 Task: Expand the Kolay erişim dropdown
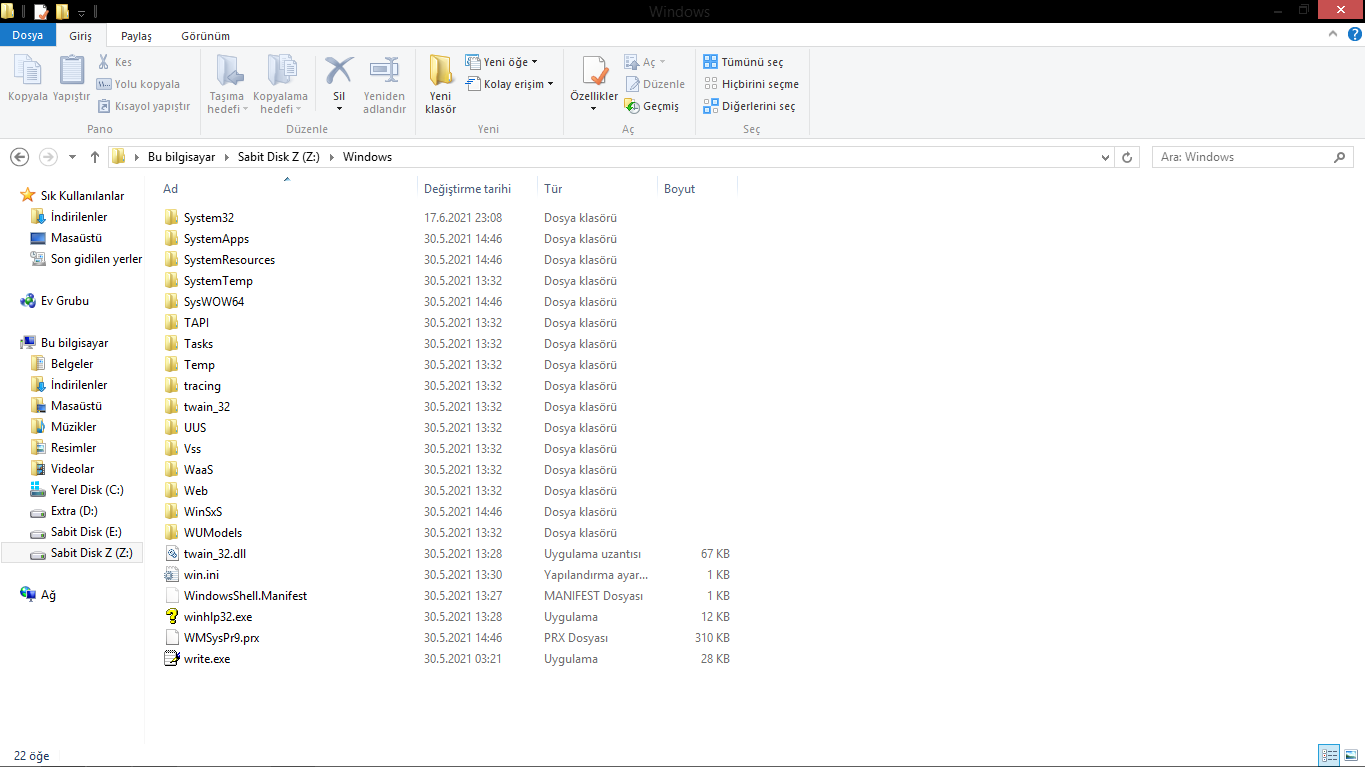pos(510,84)
